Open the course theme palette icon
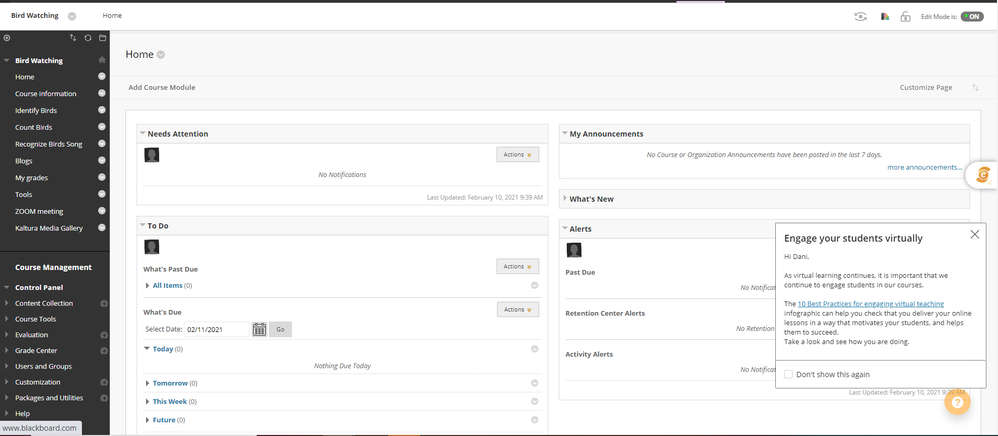Image resolution: width=998 pixels, height=436 pixels. tap(885, 17)
